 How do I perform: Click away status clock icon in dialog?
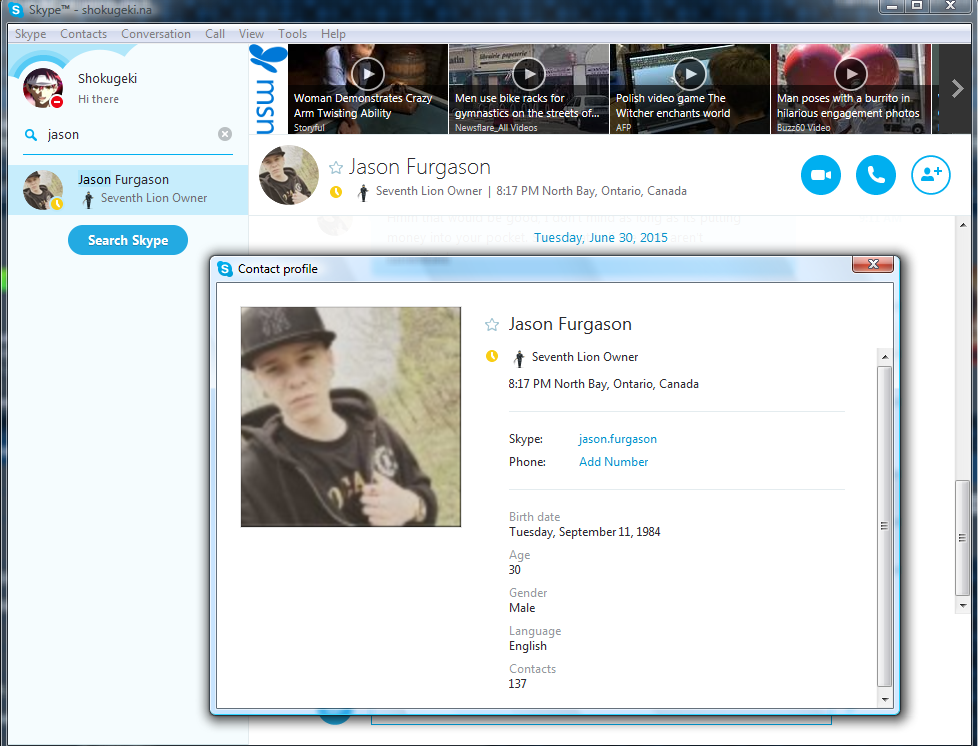[492, 356]
